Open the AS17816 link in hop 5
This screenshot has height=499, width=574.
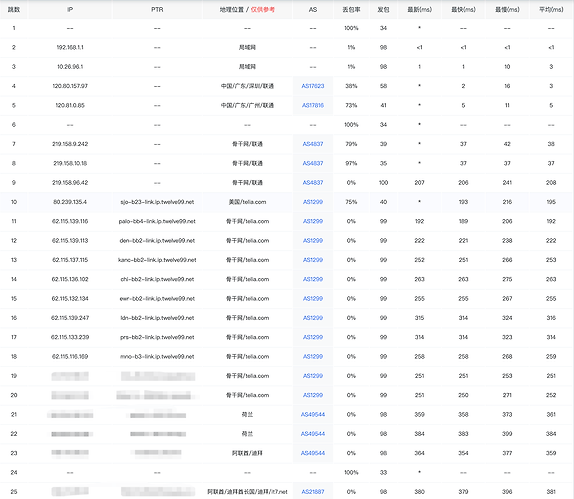(x=313, y=105)
